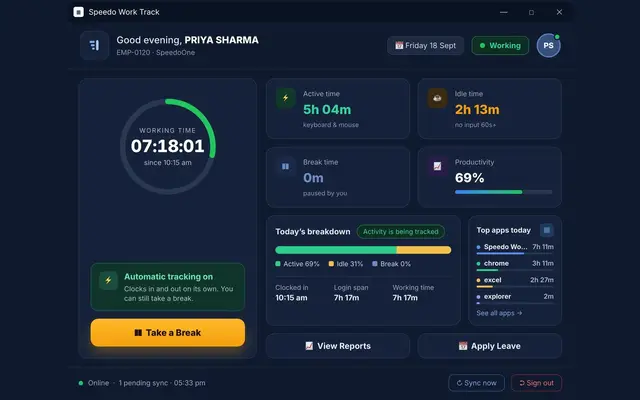Click the square icon beside Top apps today
This screenshot has height=400, width=640.
click(547, 230)
